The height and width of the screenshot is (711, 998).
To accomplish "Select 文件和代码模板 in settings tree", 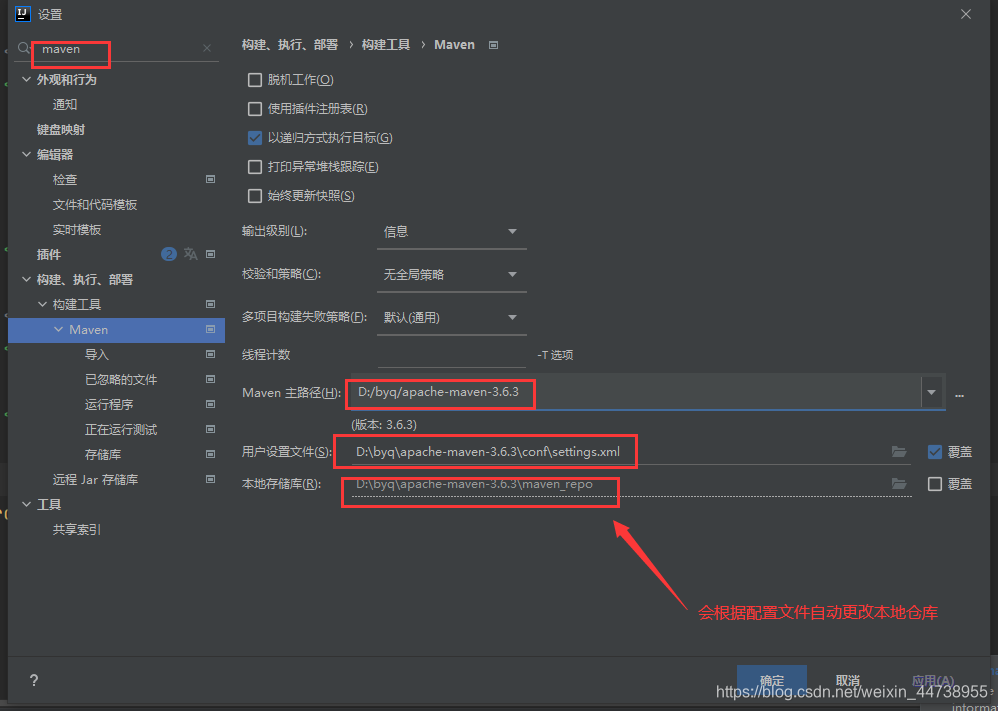I will click(95, 205).
